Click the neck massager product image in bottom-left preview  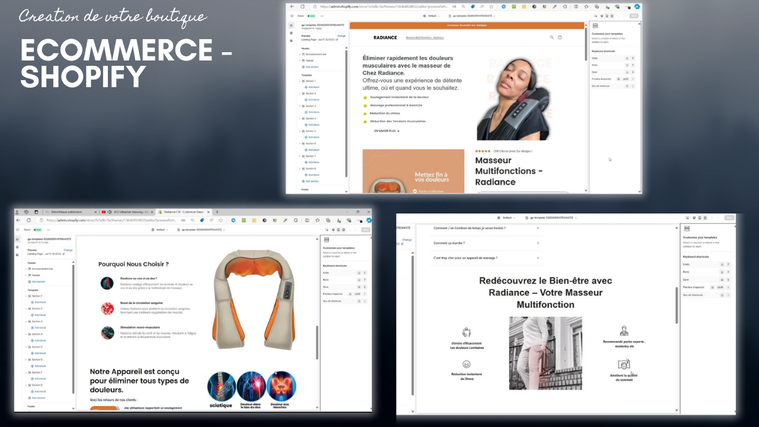(254, 300)
